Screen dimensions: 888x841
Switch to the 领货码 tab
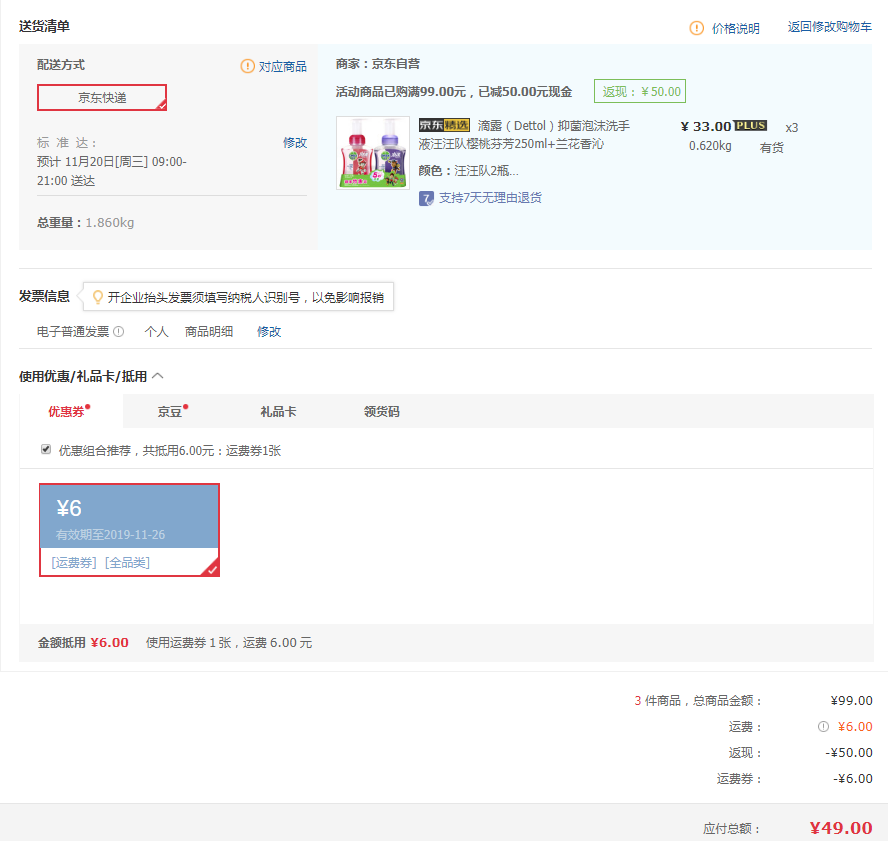coord(382,412)
